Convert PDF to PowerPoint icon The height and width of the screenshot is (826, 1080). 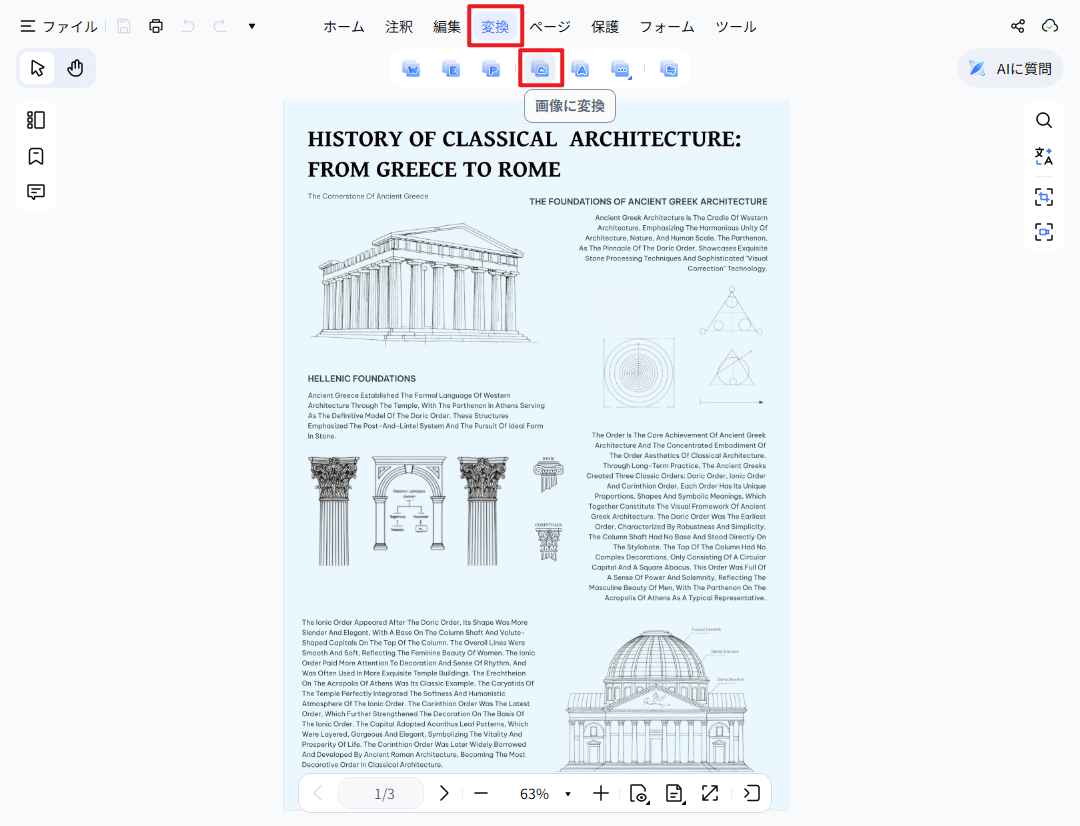pyautogui.click(x=491, y=69)
